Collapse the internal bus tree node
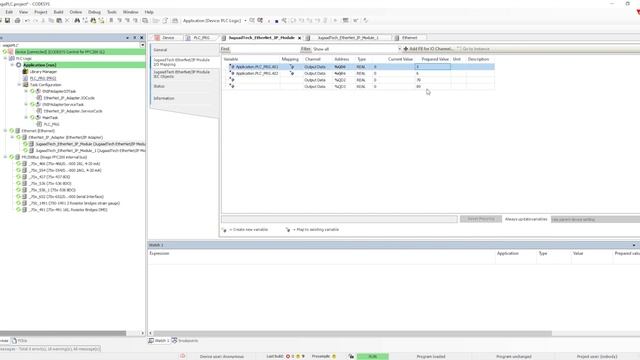 pyautogui.click(x=5, y=157)
